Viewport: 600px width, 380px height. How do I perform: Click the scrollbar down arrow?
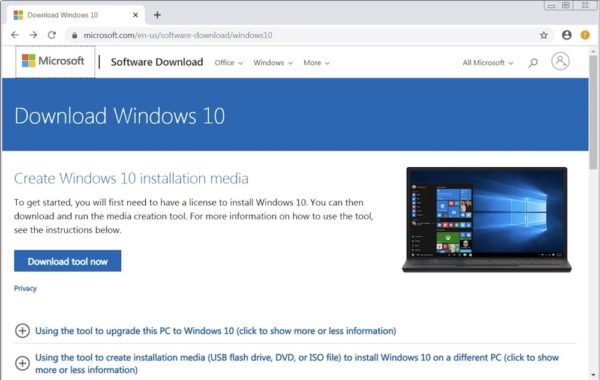[593, 375]
